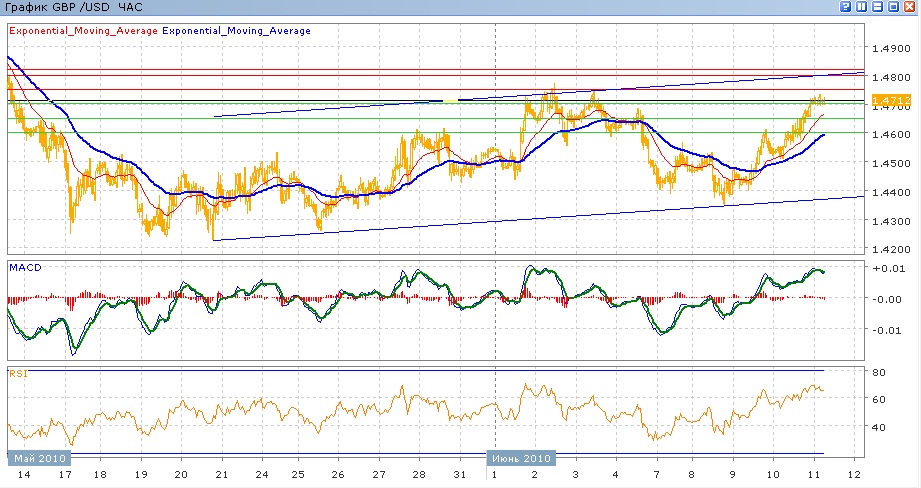Viewport: 921px width, 488px height.
Task: Click the 1.4900 price axis label
Action: 890,48
